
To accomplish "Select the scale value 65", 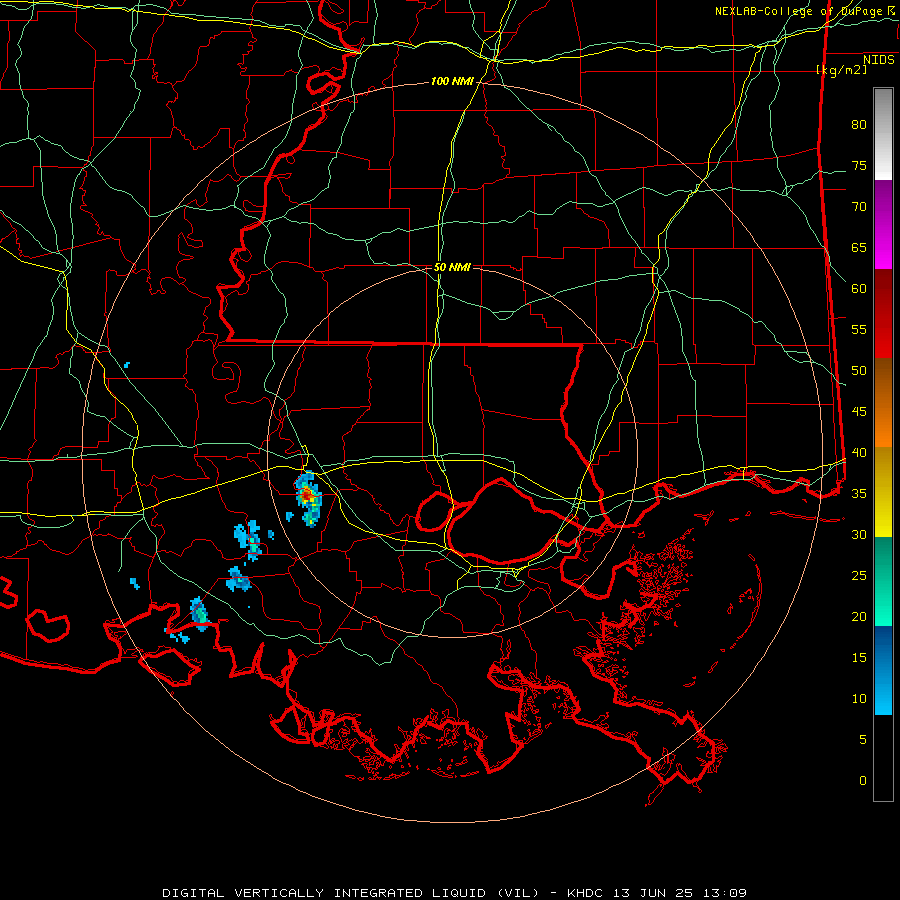I will pos(859,248).
